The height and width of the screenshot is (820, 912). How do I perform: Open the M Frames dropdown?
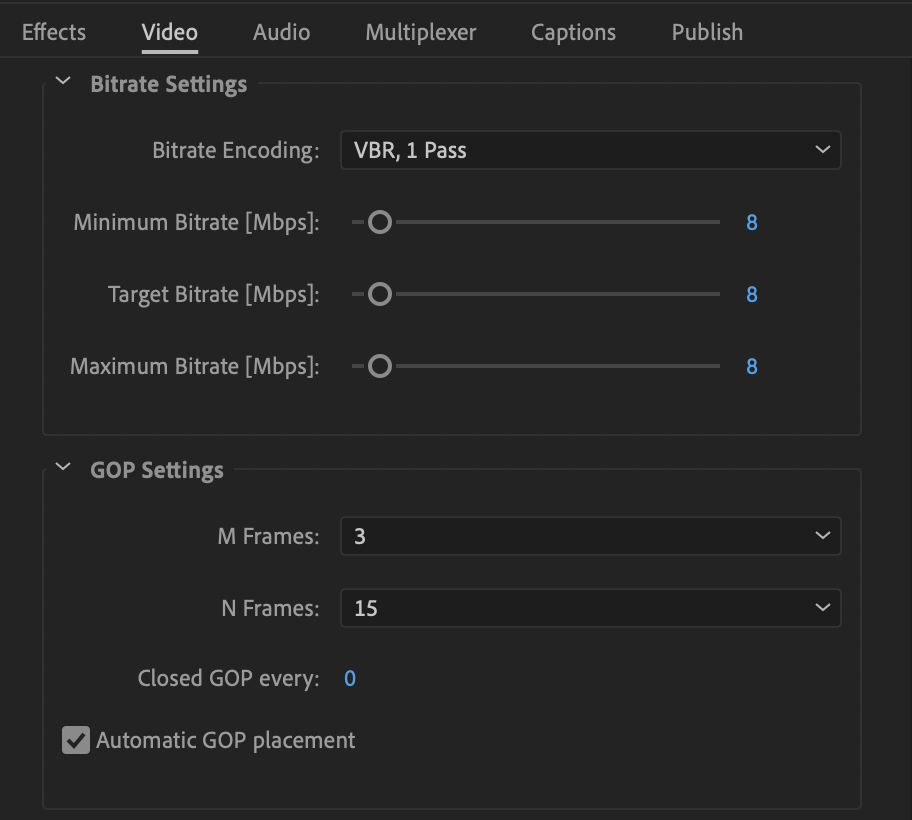589,536
